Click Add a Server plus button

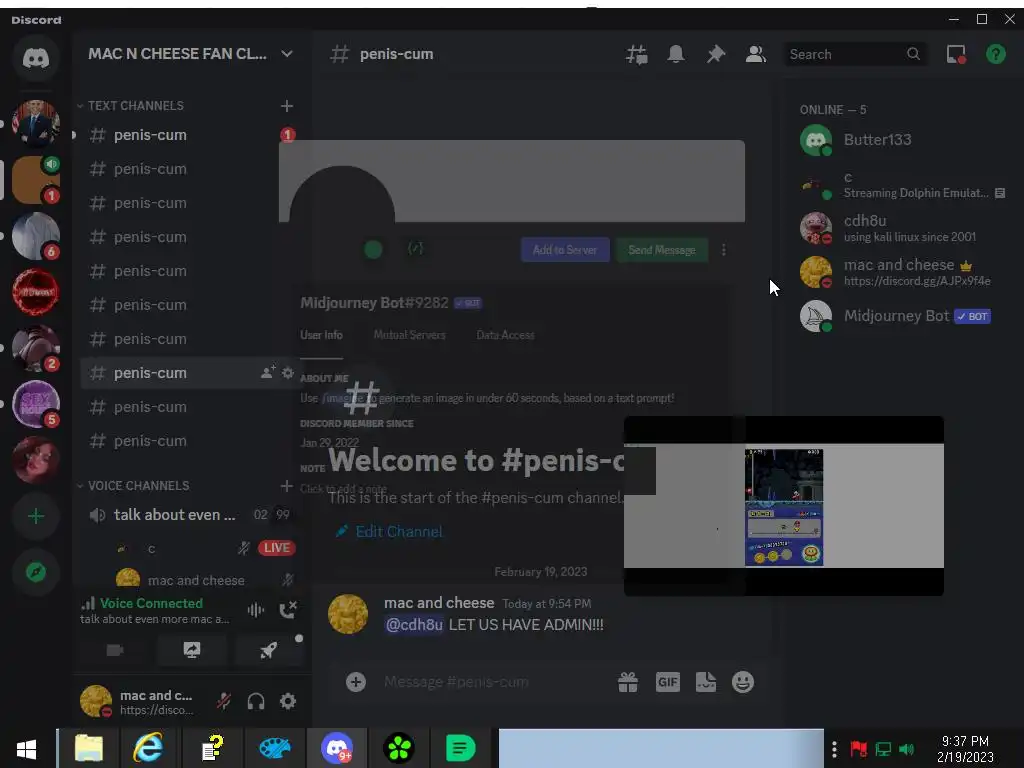click(36, 517)
